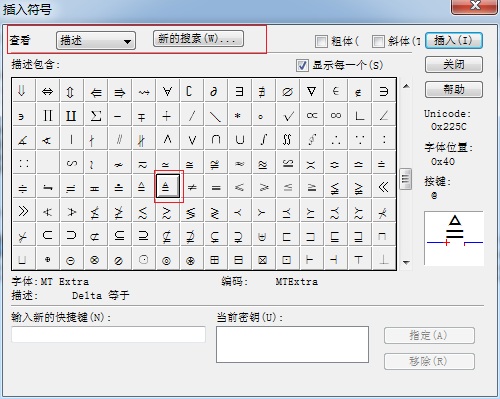Pick the nabla ∇ symbol

(x=311, y=91)
